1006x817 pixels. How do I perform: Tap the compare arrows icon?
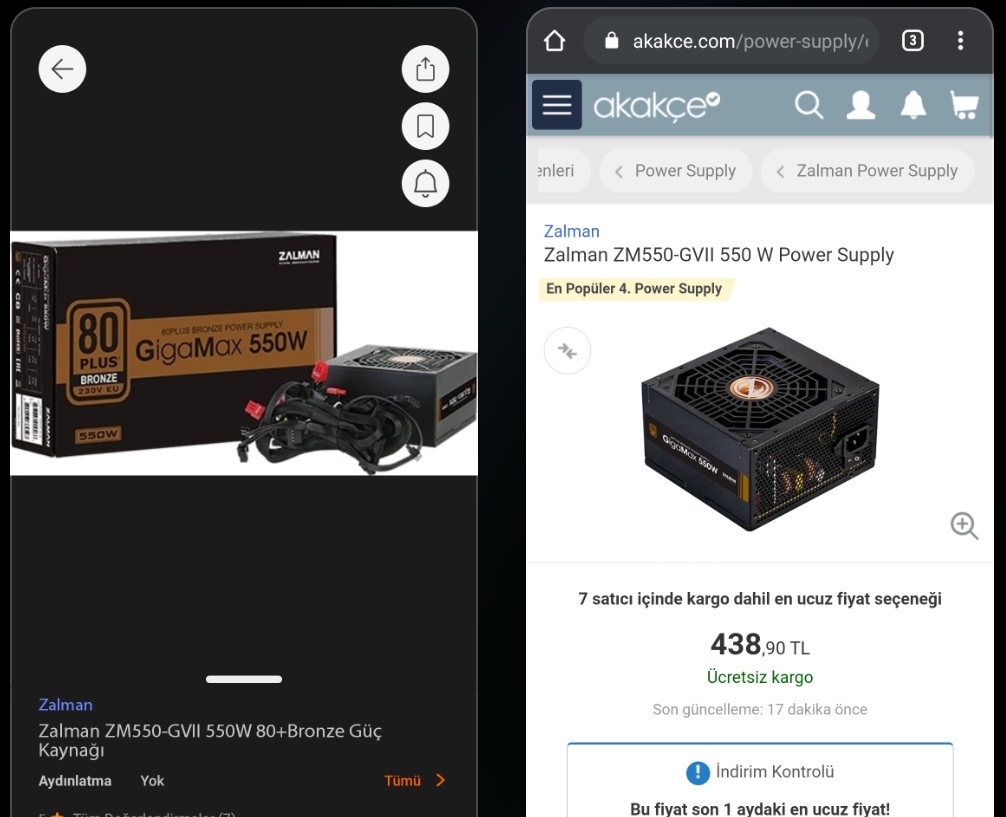567,350
